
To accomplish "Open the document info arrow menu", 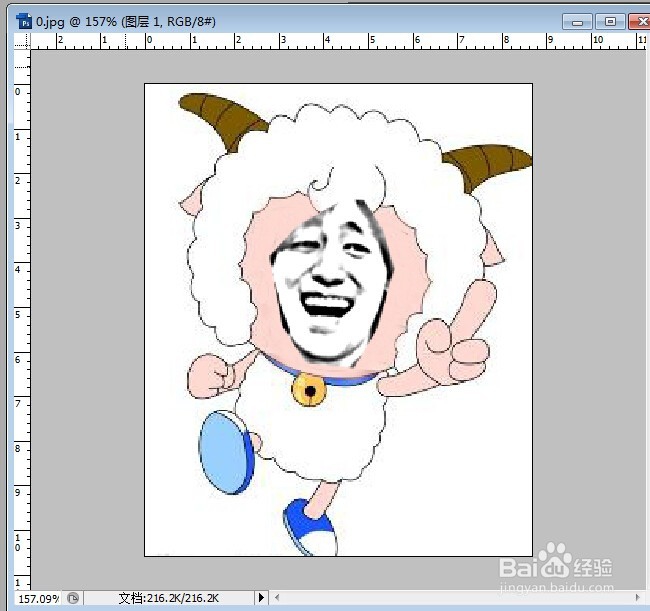I will click(x=261, y=598).
